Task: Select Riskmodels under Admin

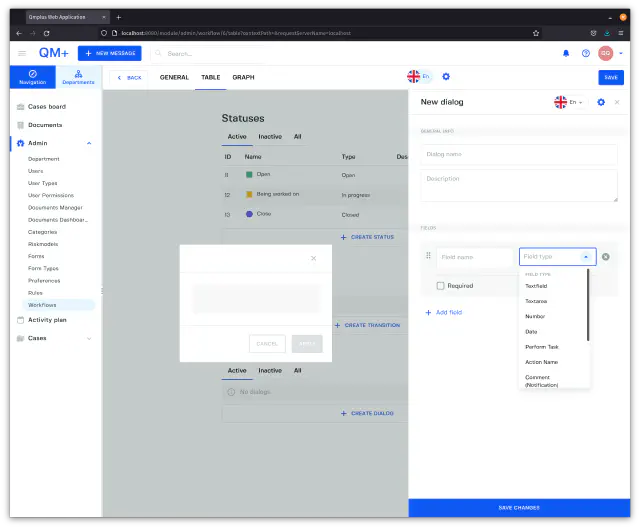Action: [x=43, y=244]
